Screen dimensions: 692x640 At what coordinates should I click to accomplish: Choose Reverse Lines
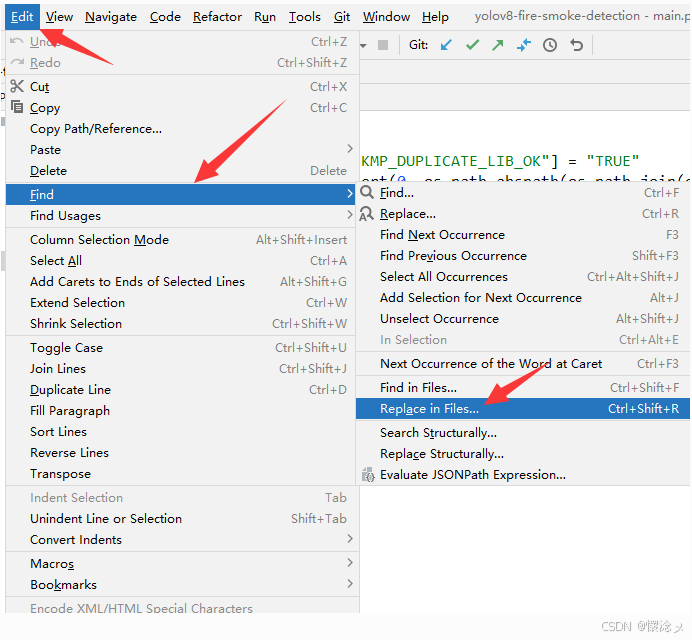click(181, 453)
